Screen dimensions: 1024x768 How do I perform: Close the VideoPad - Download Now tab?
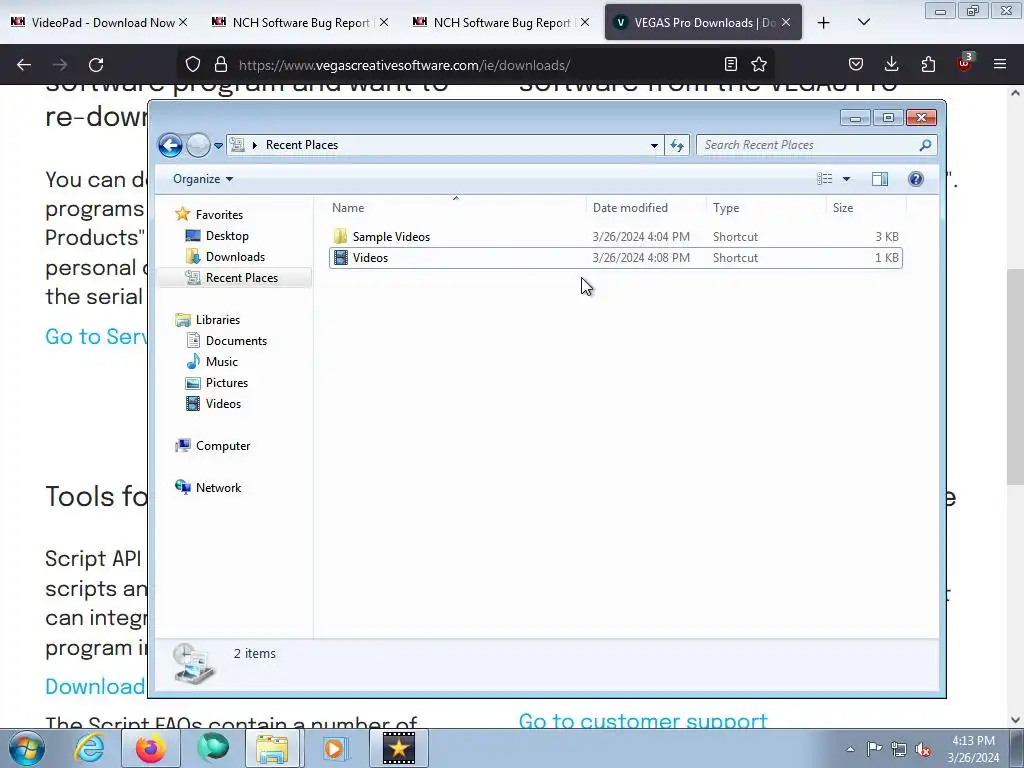(x=184, y=22)
